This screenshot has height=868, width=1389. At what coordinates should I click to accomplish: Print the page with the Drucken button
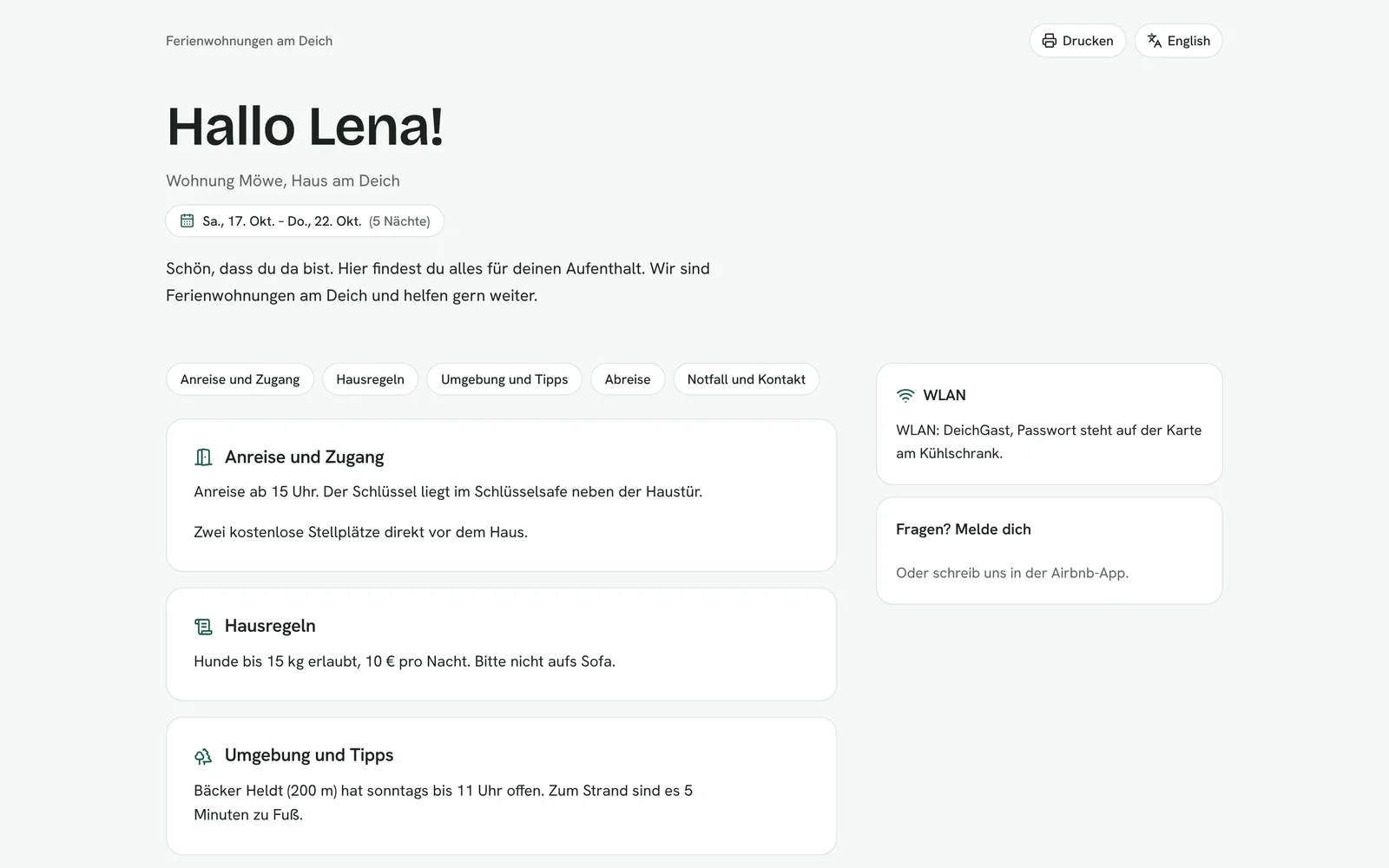coord(1077,41)
